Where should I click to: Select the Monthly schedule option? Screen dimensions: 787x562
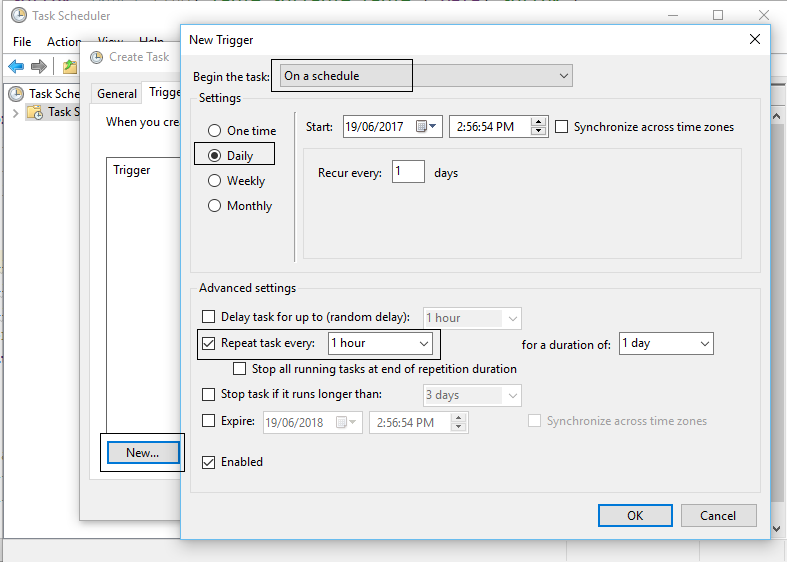click(x=214, y=206)
